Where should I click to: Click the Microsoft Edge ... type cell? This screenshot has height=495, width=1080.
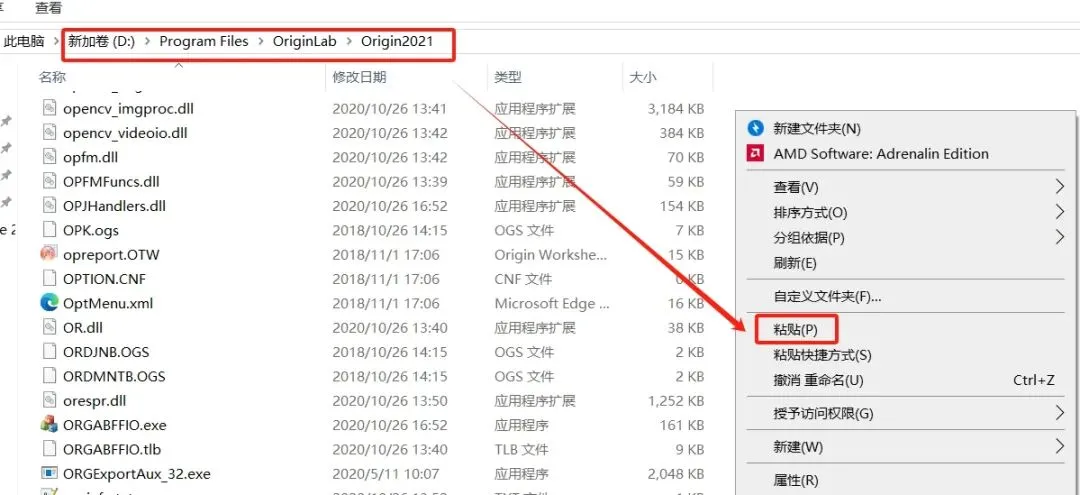coord(552,303)
